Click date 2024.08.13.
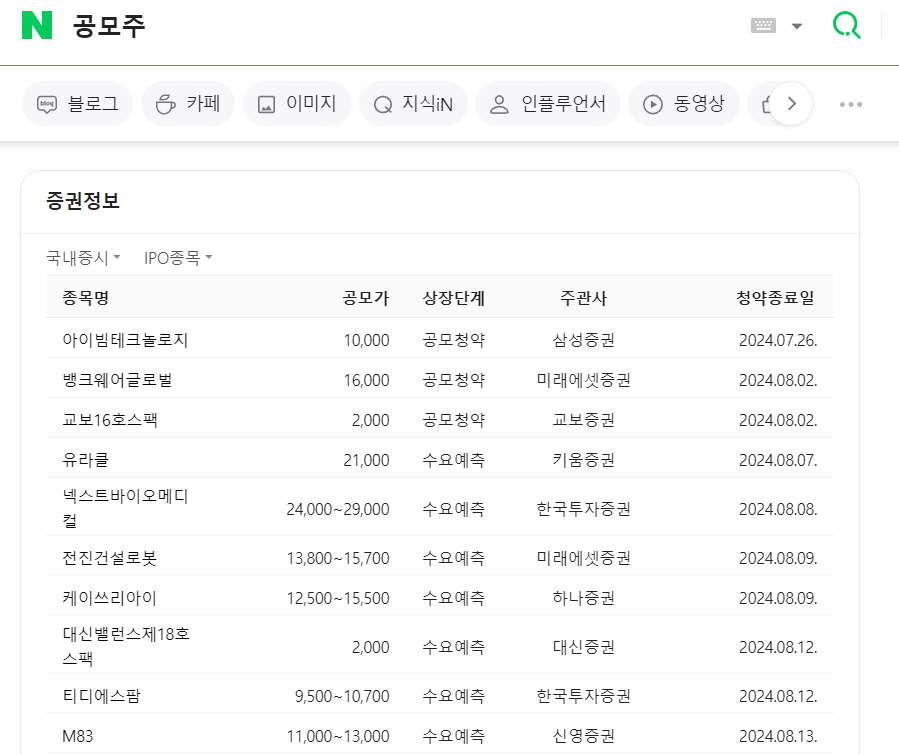This screenshot has height=754, width=899. [x=778, y=736]
